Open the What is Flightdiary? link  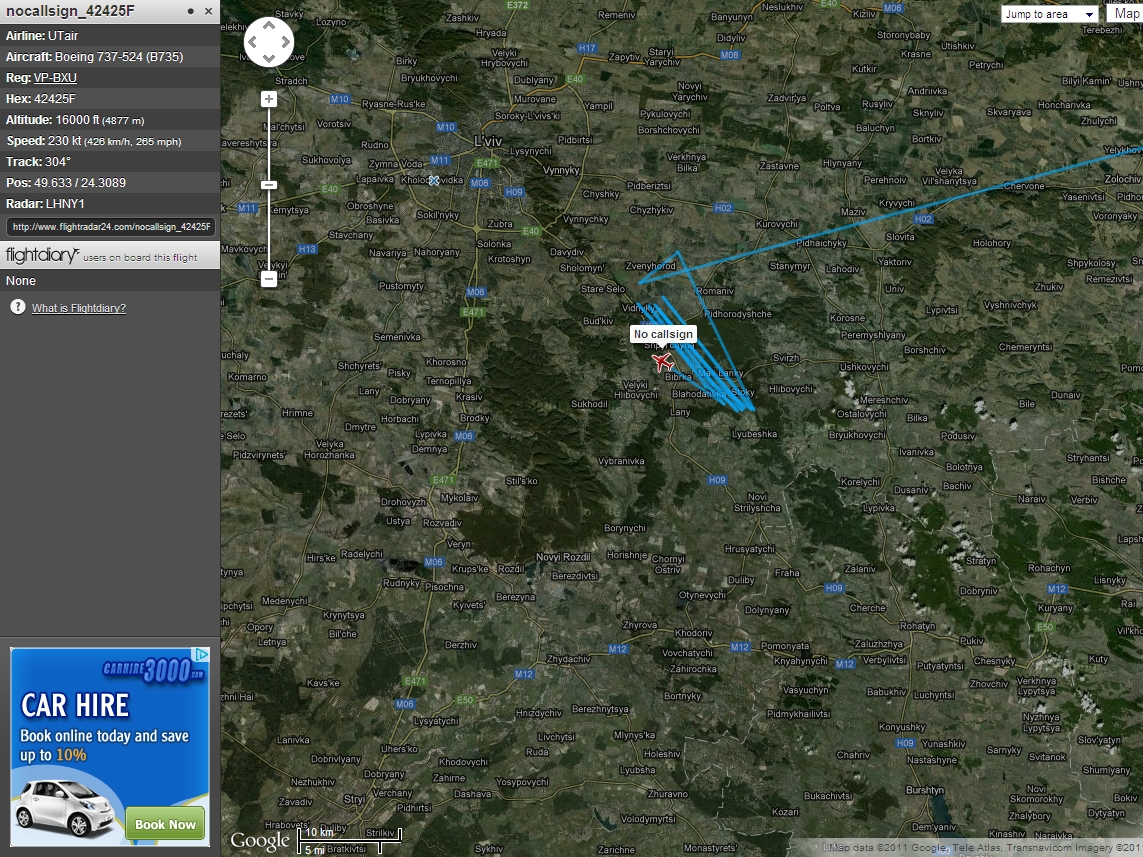(x=79, y=308)
